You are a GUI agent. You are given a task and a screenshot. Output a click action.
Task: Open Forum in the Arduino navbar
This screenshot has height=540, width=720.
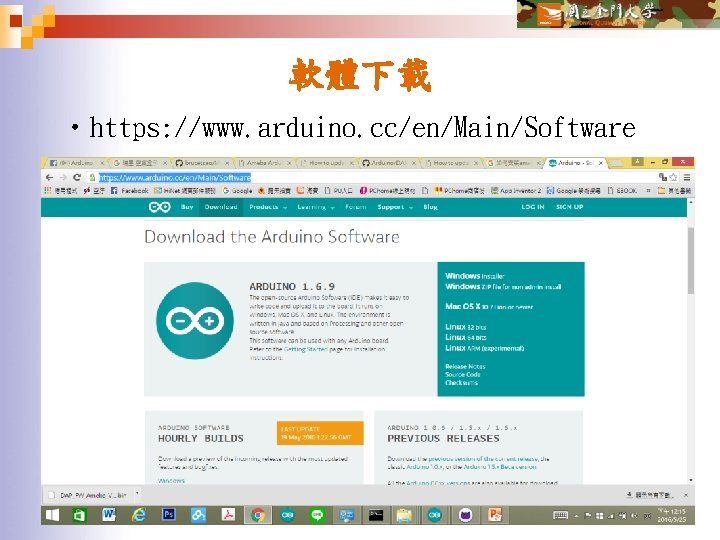356,207
